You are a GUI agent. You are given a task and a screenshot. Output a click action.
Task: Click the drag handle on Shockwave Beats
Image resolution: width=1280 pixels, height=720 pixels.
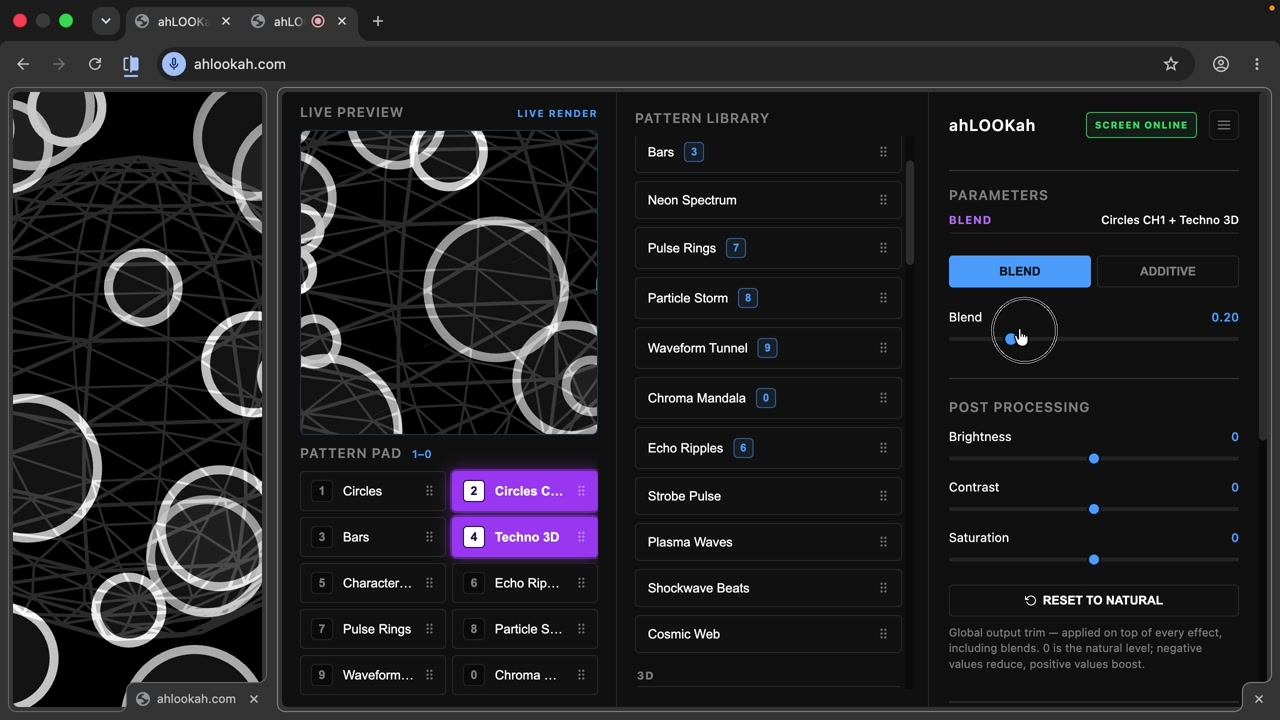(883, 588)
